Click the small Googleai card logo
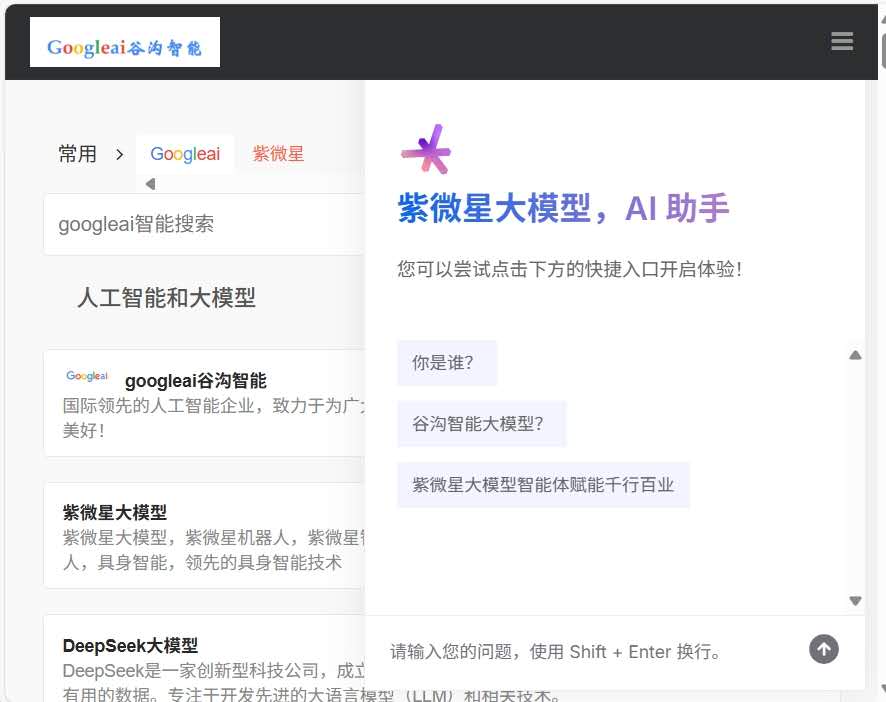Viewport: 886px width, 702px height. (87, 376)
